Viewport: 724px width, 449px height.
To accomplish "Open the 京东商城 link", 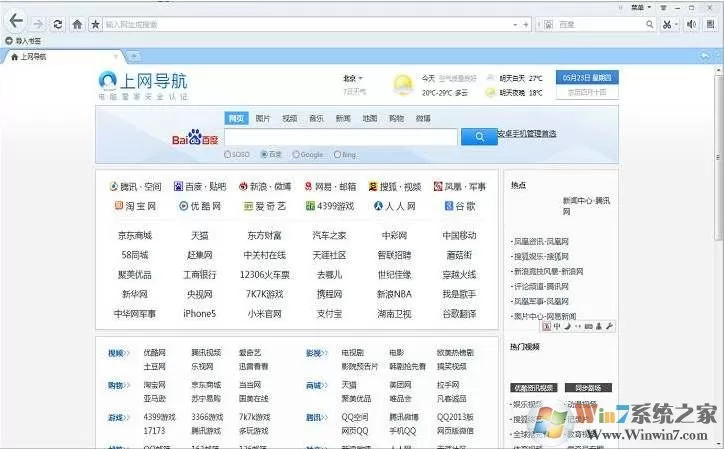I will point(135,236).
